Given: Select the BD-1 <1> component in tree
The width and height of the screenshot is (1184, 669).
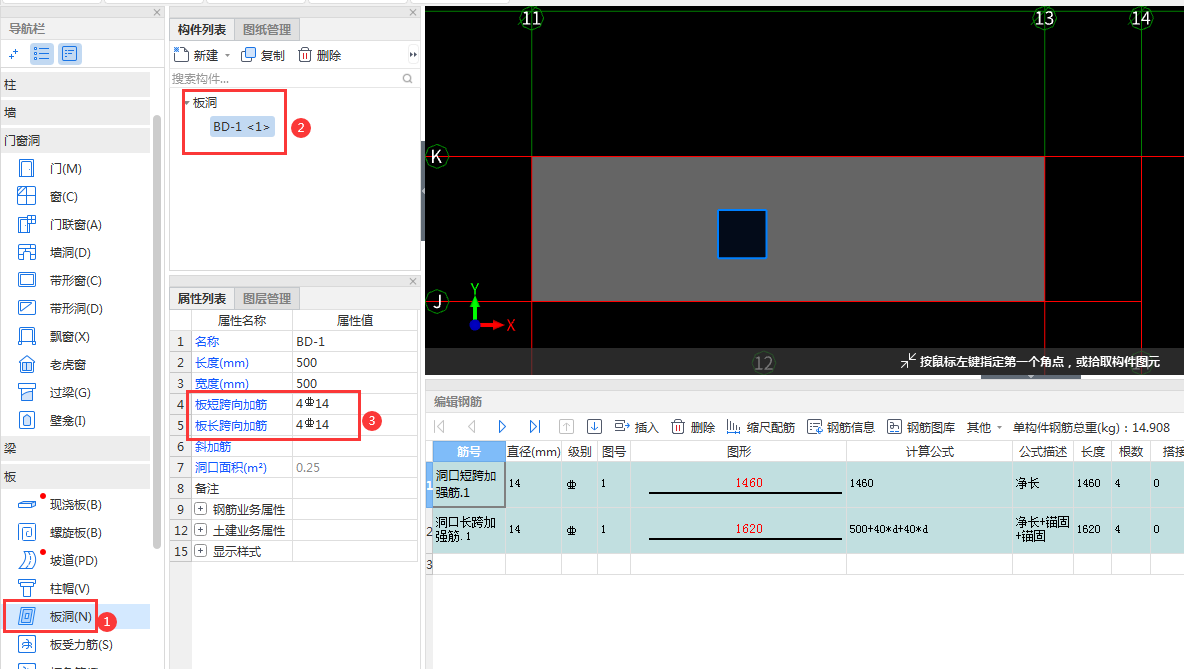Looking at the screenshot, I should pyautogui.click(x=242, y=127).
